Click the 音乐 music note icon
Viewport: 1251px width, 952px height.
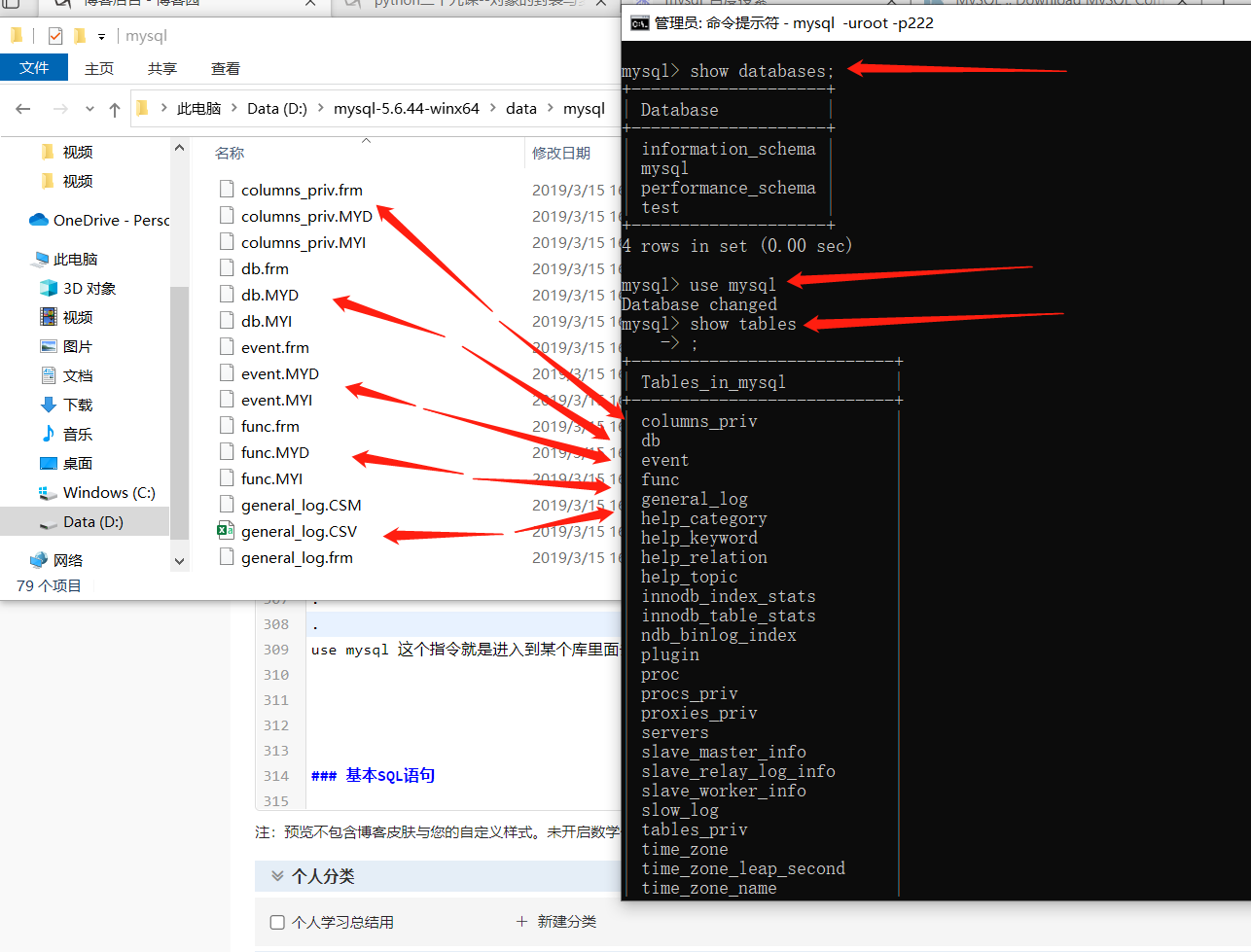(x=49, y=434)
